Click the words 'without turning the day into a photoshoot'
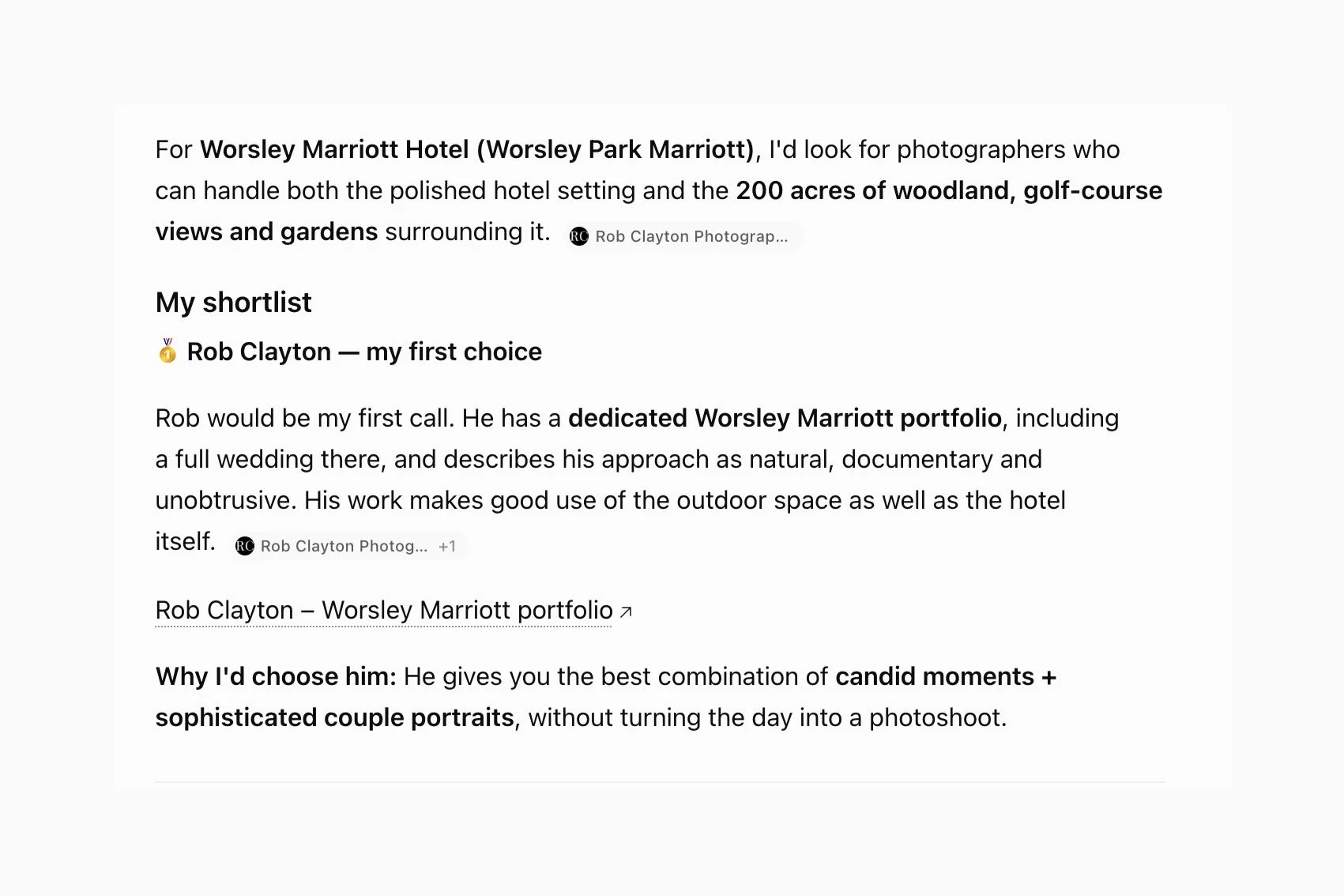This screenshot has width=1344, height=896. pyautogui.click(x=765, y=717)
